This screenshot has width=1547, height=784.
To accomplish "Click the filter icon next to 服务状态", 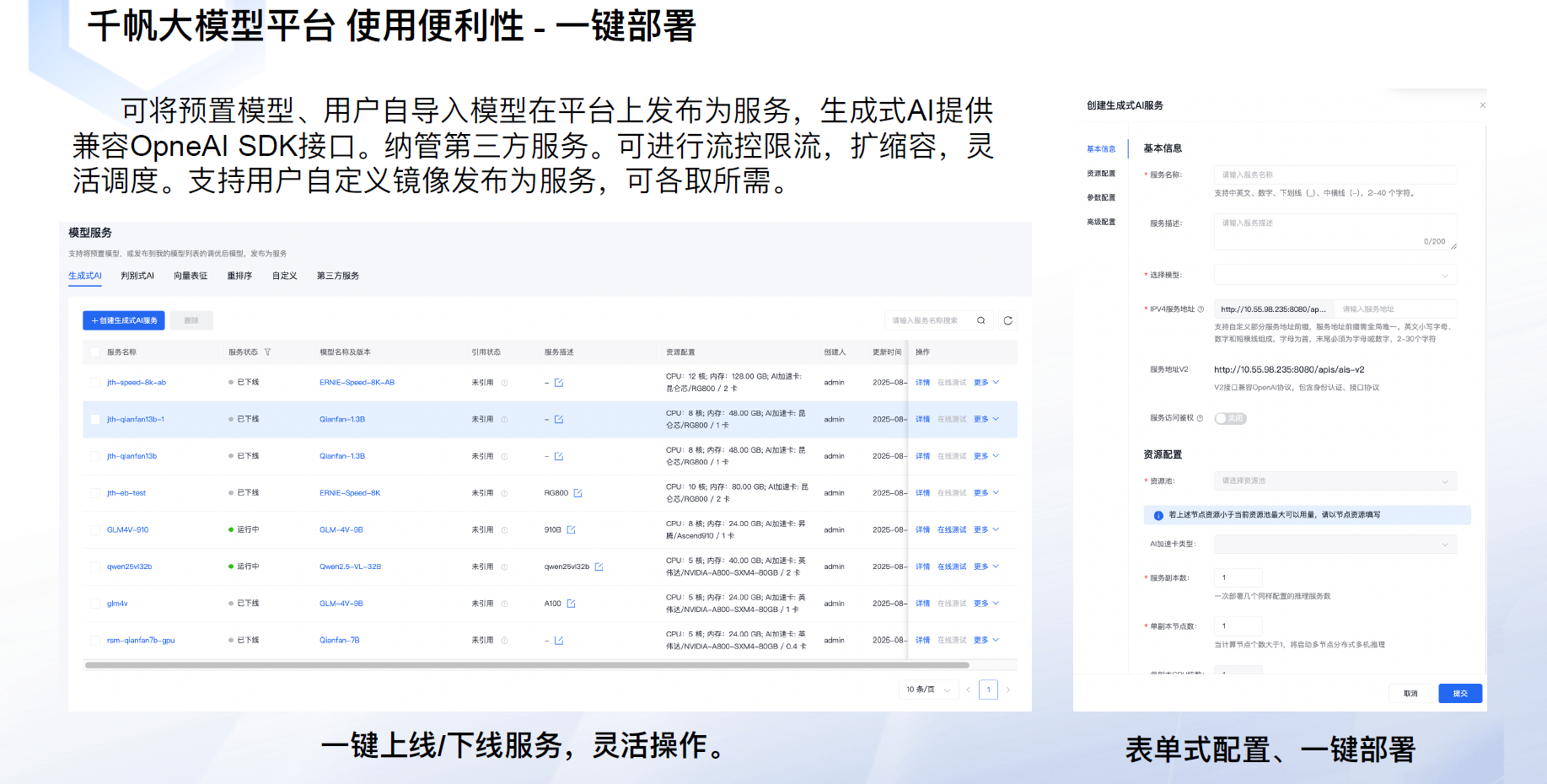I will 267,352.
